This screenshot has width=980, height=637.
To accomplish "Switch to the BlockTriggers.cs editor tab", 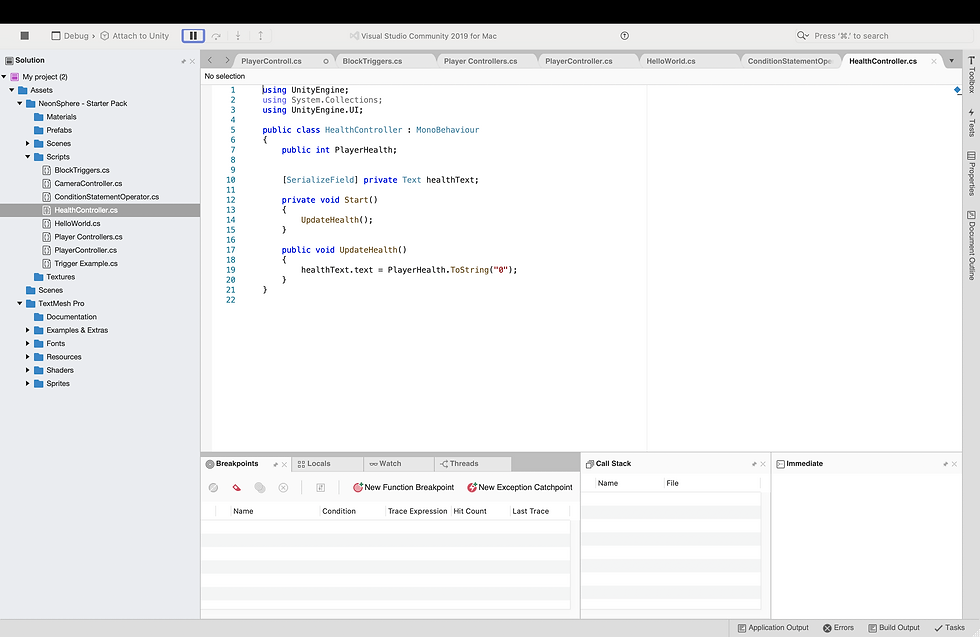I will pyautogui.click(x=372, y=61).
